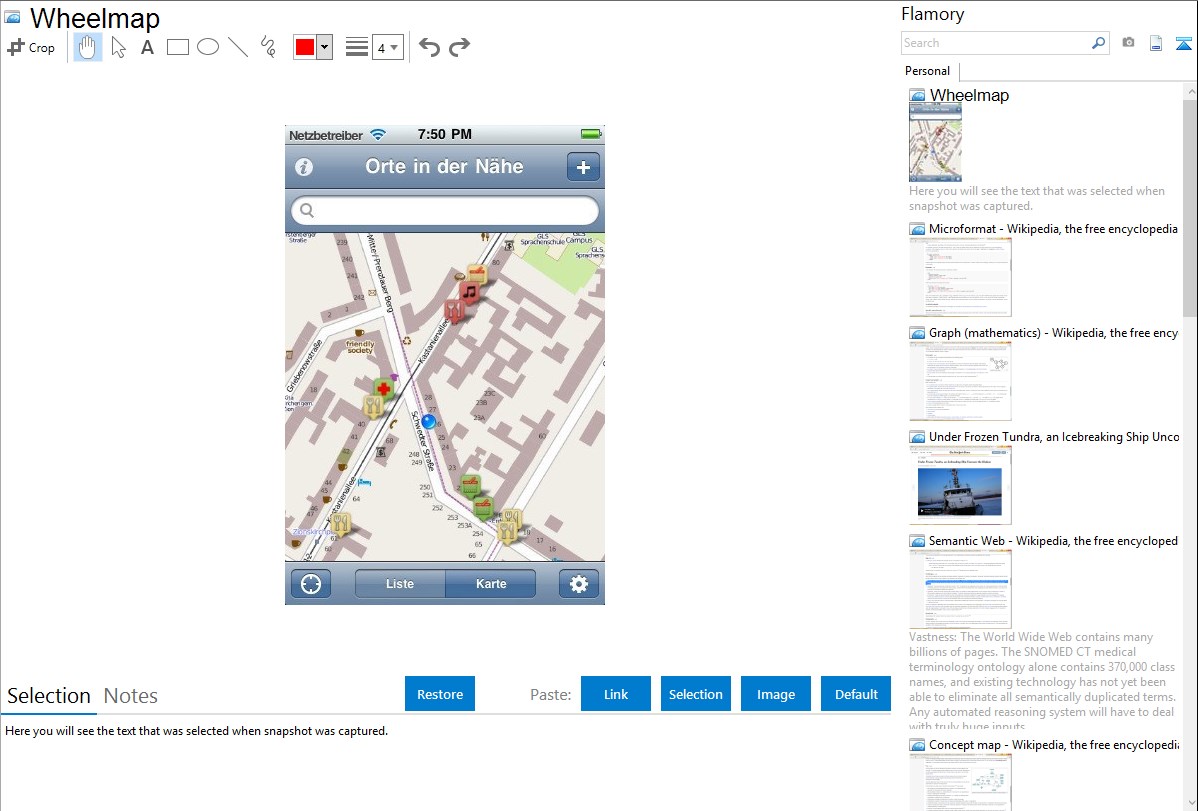Open the Microformat Wikipedia snapshot thumbnail
Image resolution: width=1198 pixels, height=811 pixels.
960,277
